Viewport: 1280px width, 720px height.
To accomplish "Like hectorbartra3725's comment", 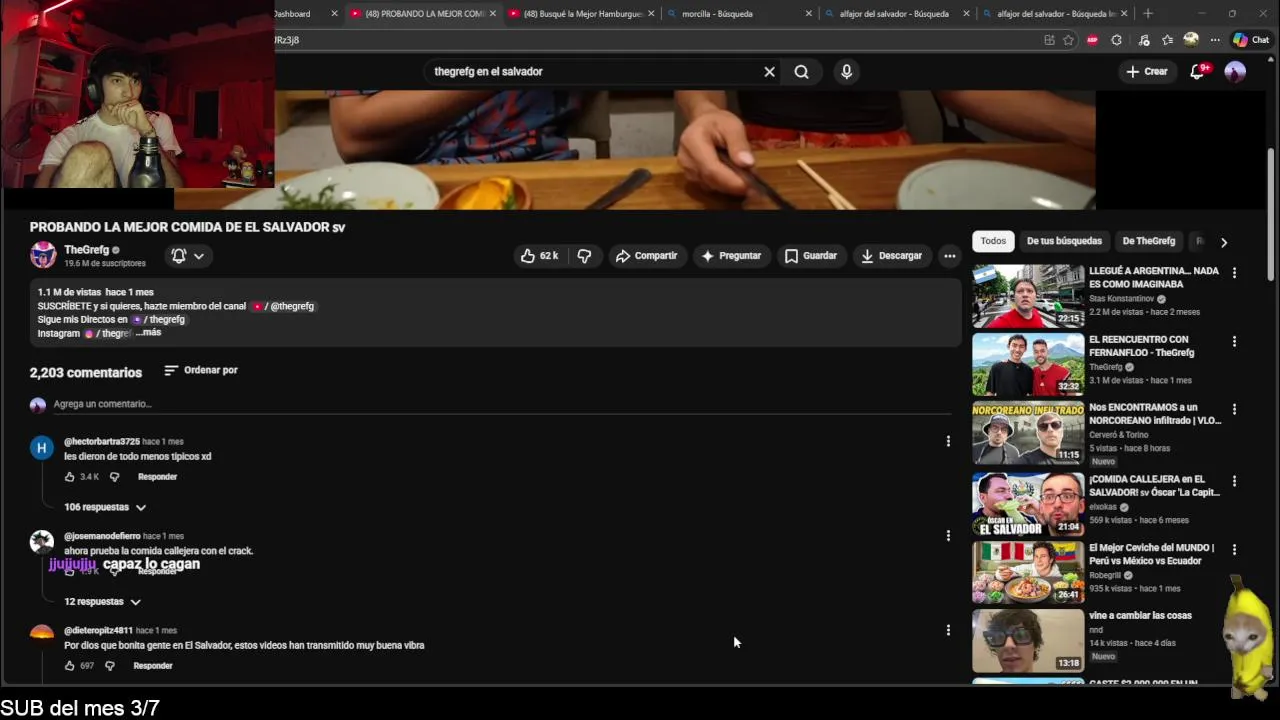I will click(70, 477).
